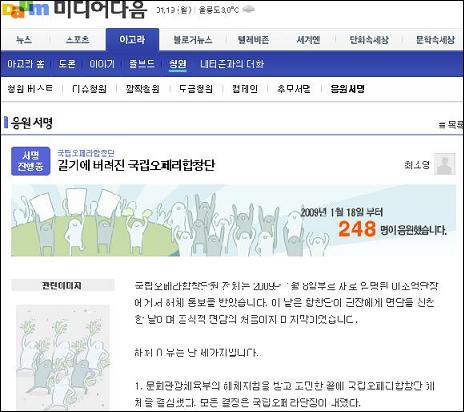464x412 pixels.
Task: Select 청원 in the blue submenu
Action: pyautogui.click(x=178, y=64)
